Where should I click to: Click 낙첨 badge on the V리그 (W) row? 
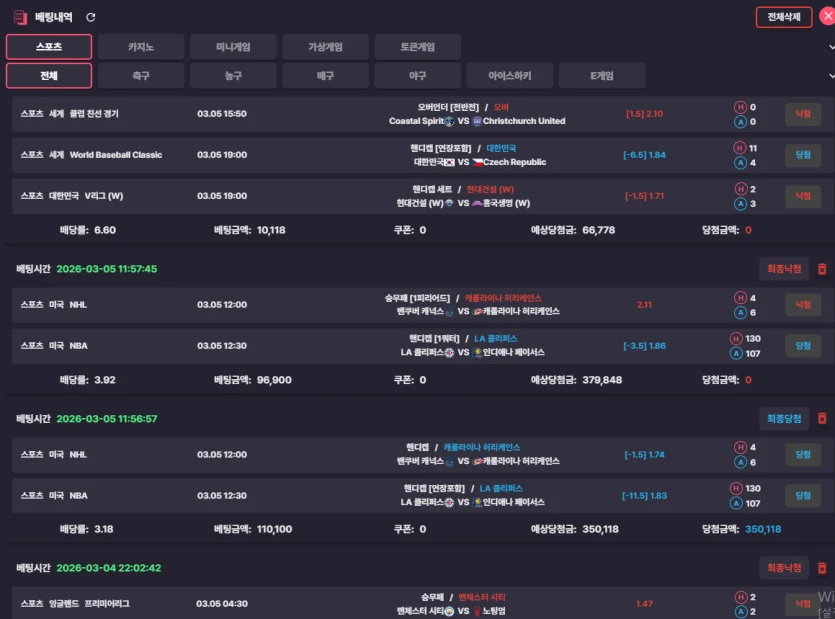[803, 196]
